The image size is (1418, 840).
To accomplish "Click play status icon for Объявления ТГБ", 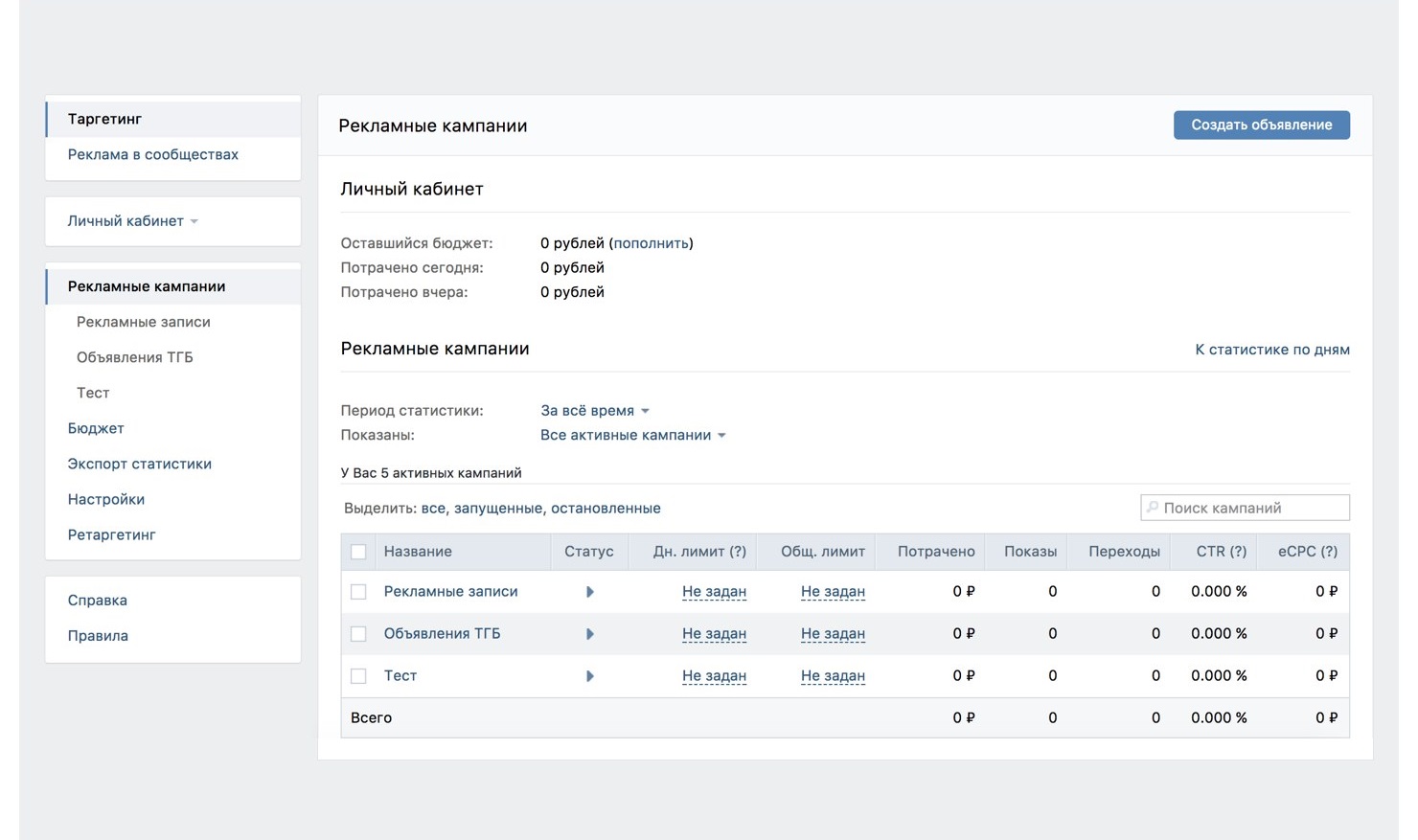I will click(x=589, y=634).
